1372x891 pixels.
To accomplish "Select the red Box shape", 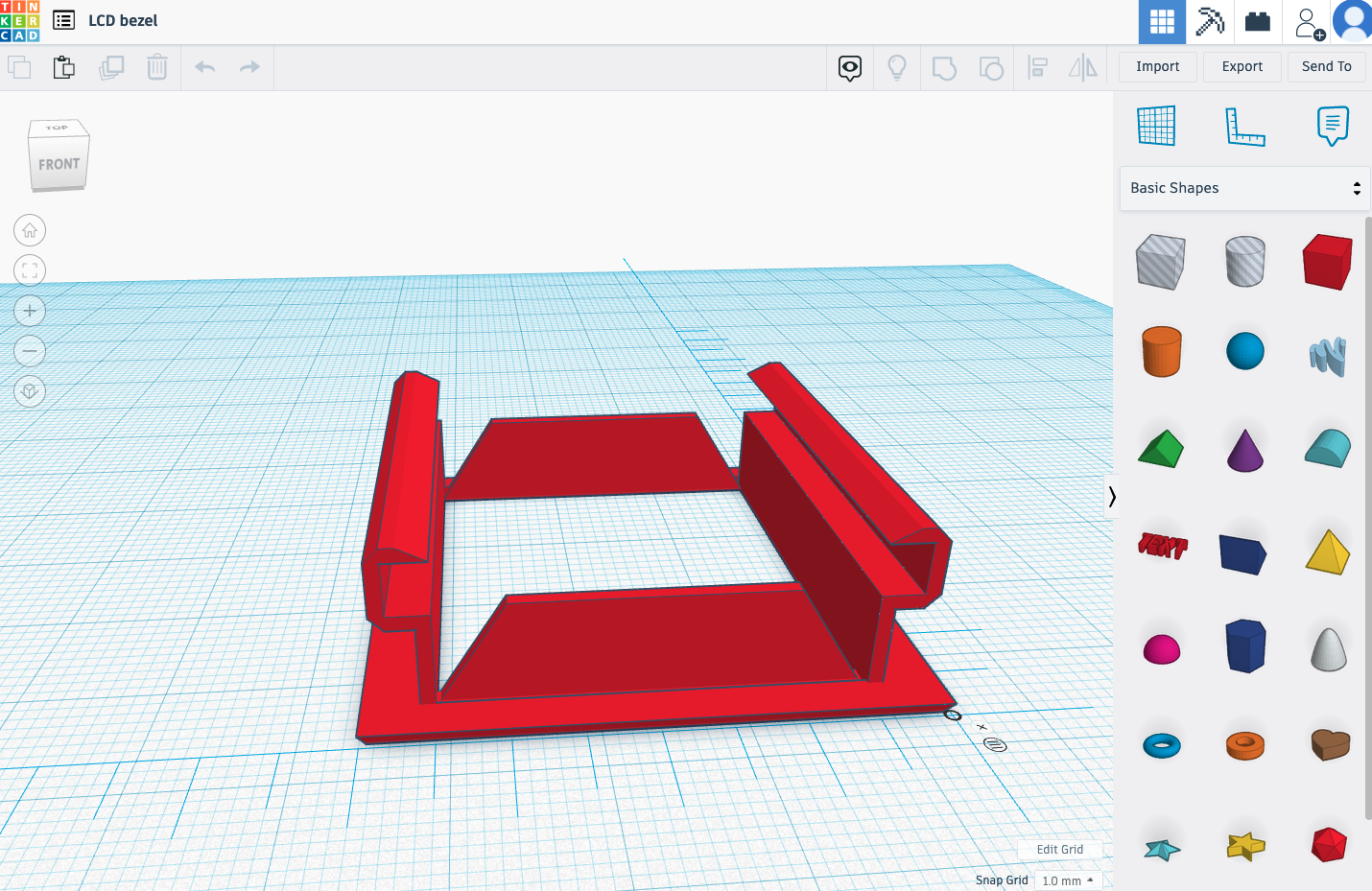I will pyautogui.click(x=1328, y=262).
